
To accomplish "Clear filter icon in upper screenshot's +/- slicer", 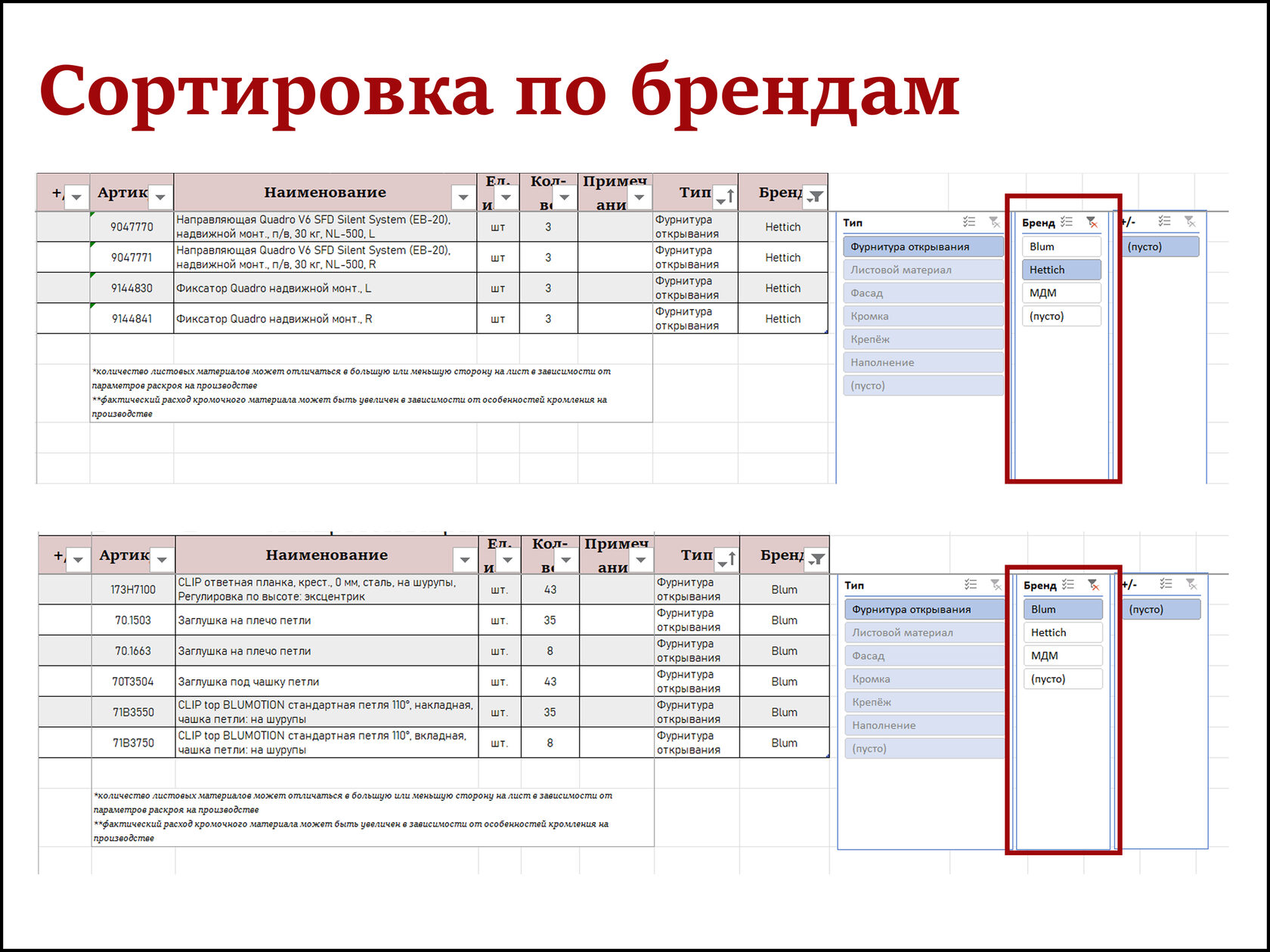I will (x=1190, y=221).
